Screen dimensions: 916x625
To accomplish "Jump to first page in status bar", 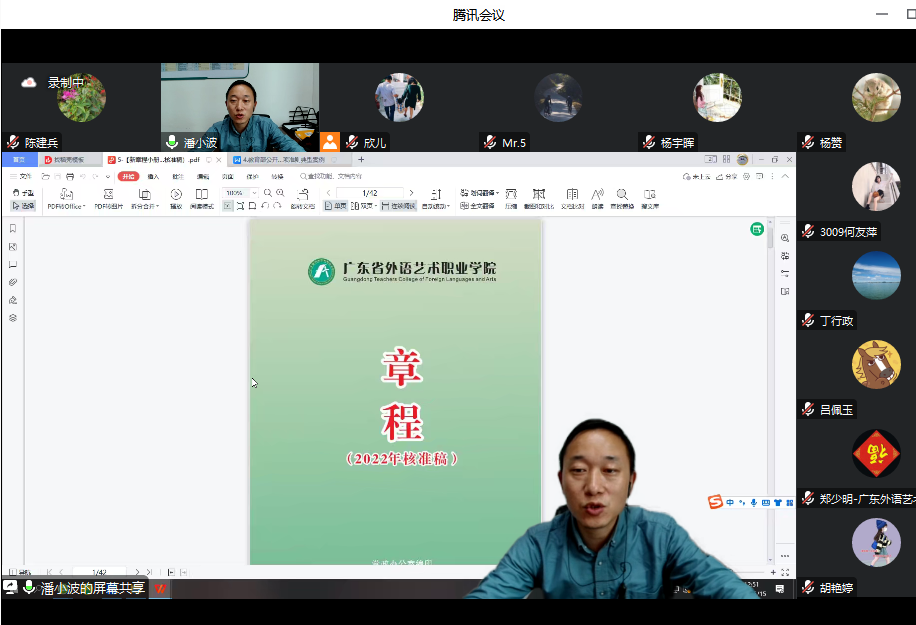I will [49, 572].
